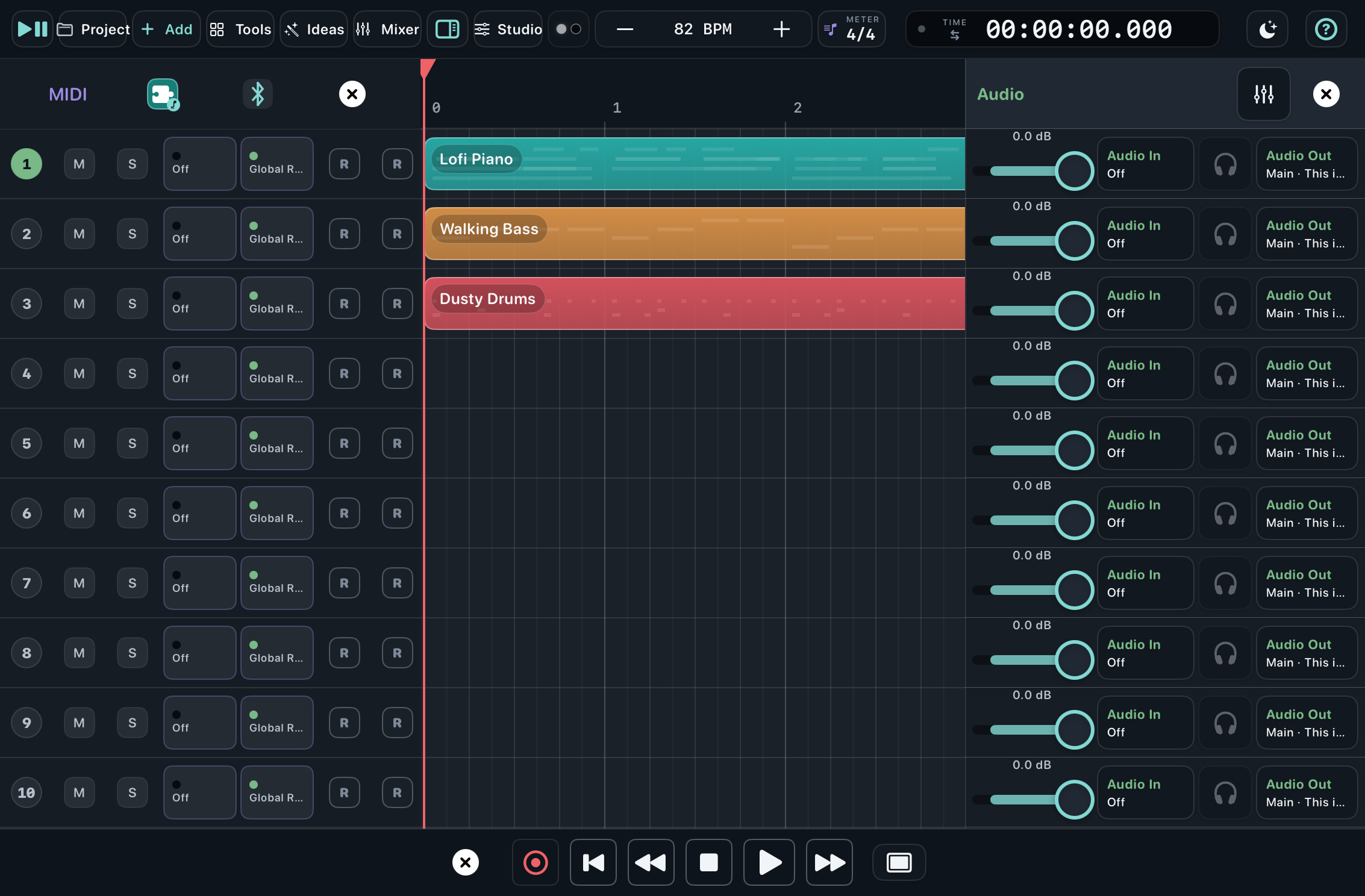
Task: Open the Project menu
Action: pos(93,29)
